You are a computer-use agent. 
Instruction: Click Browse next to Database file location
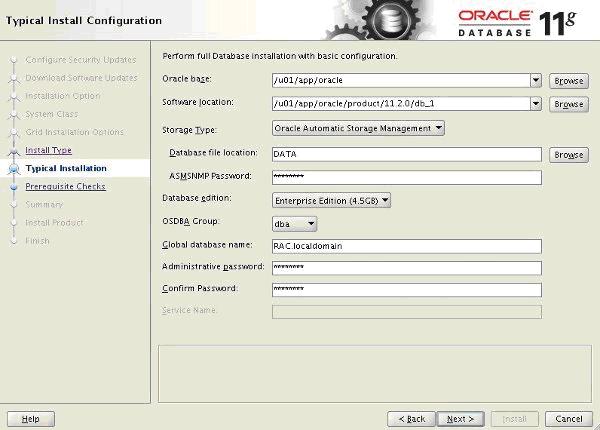click(569, 155)
